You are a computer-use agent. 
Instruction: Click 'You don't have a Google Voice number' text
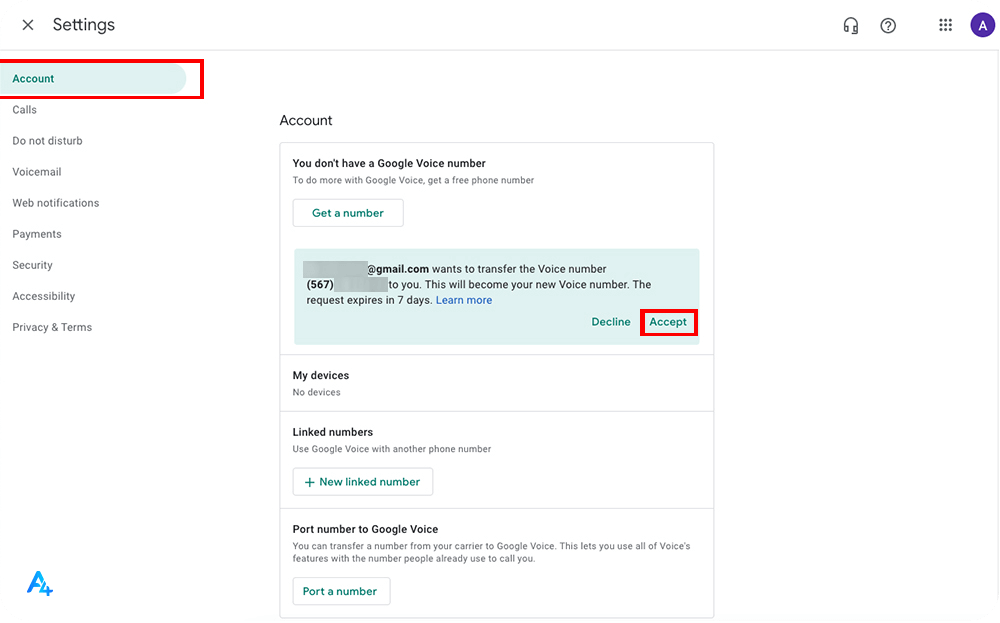pos(389,163)
